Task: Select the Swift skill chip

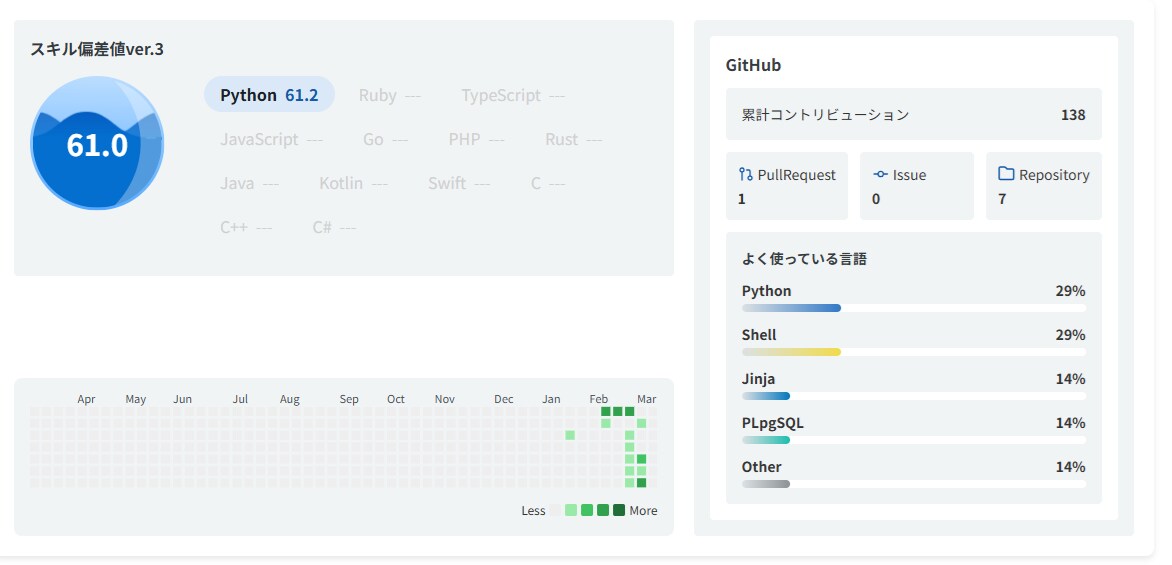Action: point(459,183)
